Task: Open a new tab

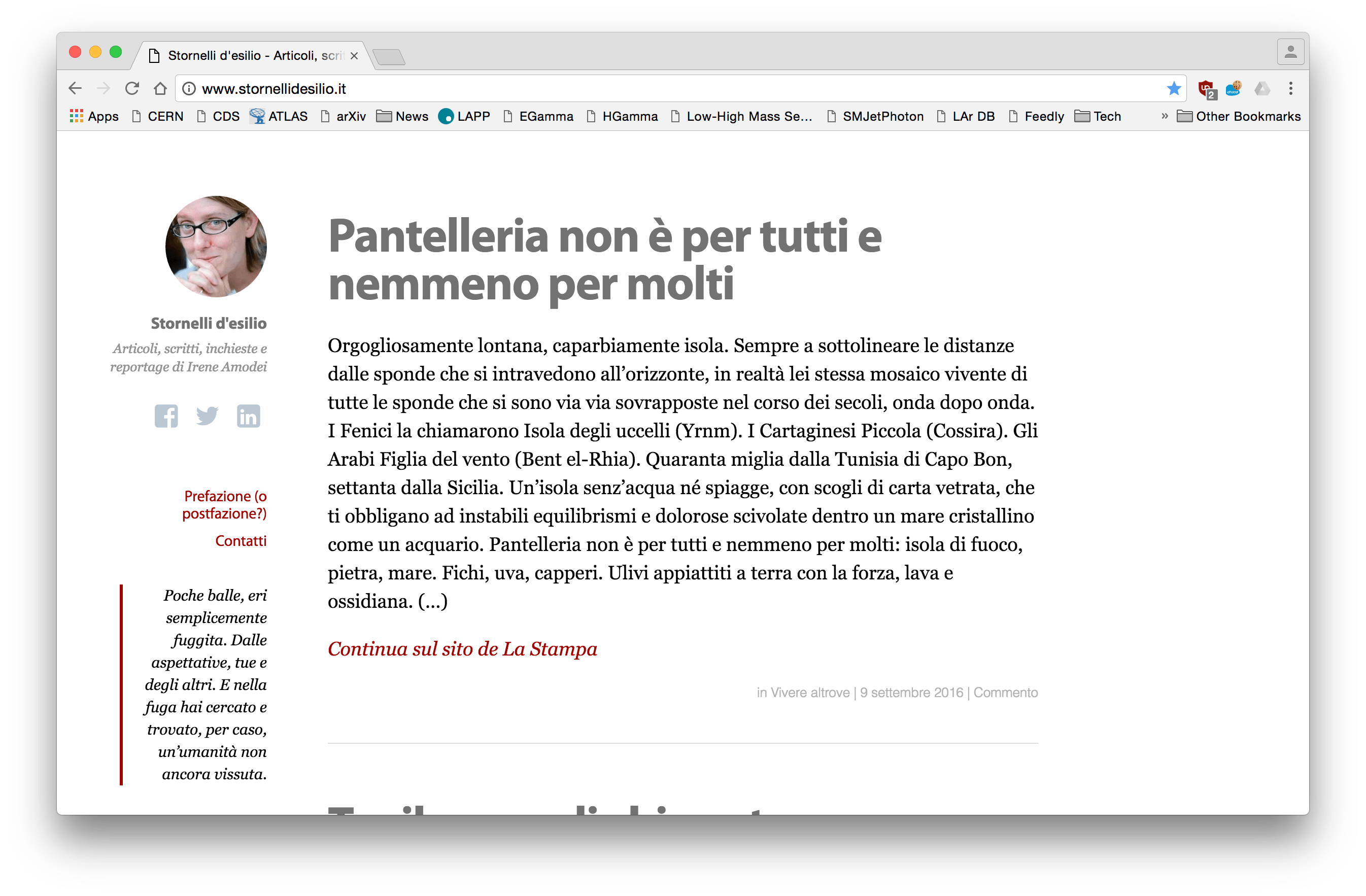Action: 389,57
